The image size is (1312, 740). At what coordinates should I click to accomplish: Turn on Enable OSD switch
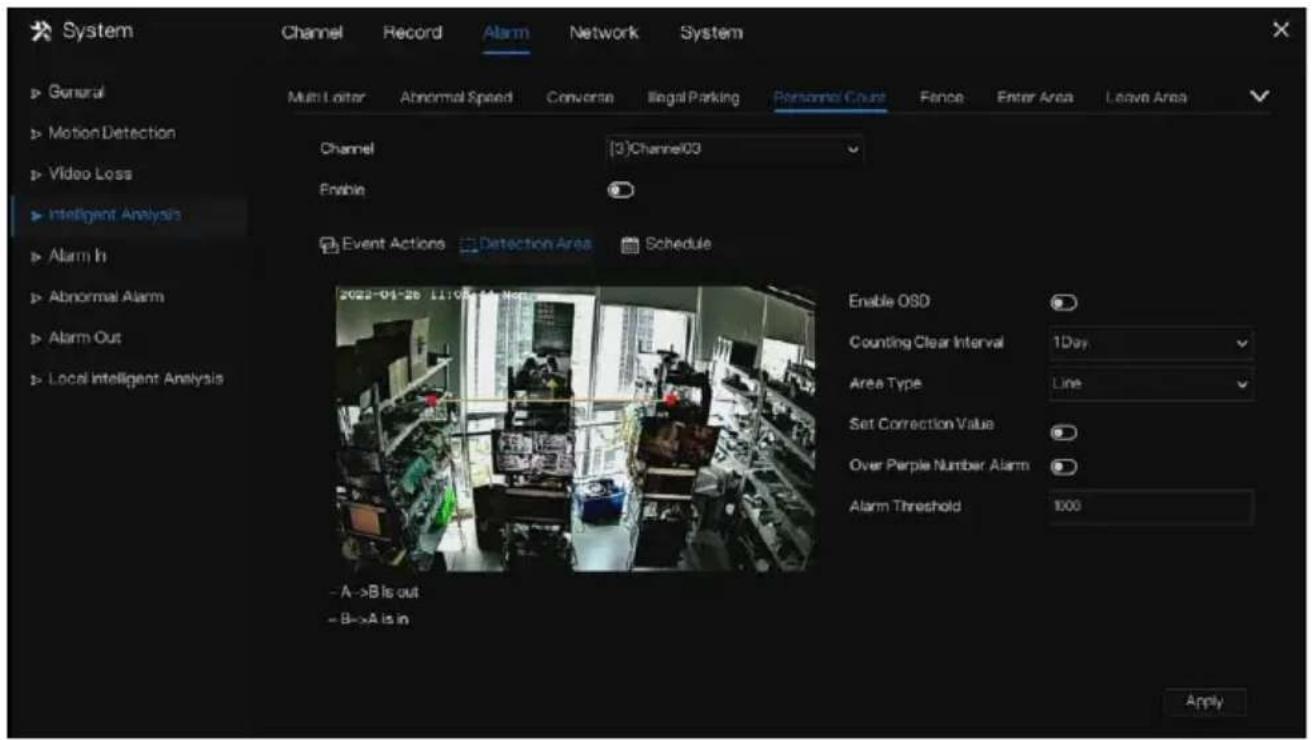(x=1063, y=302)
